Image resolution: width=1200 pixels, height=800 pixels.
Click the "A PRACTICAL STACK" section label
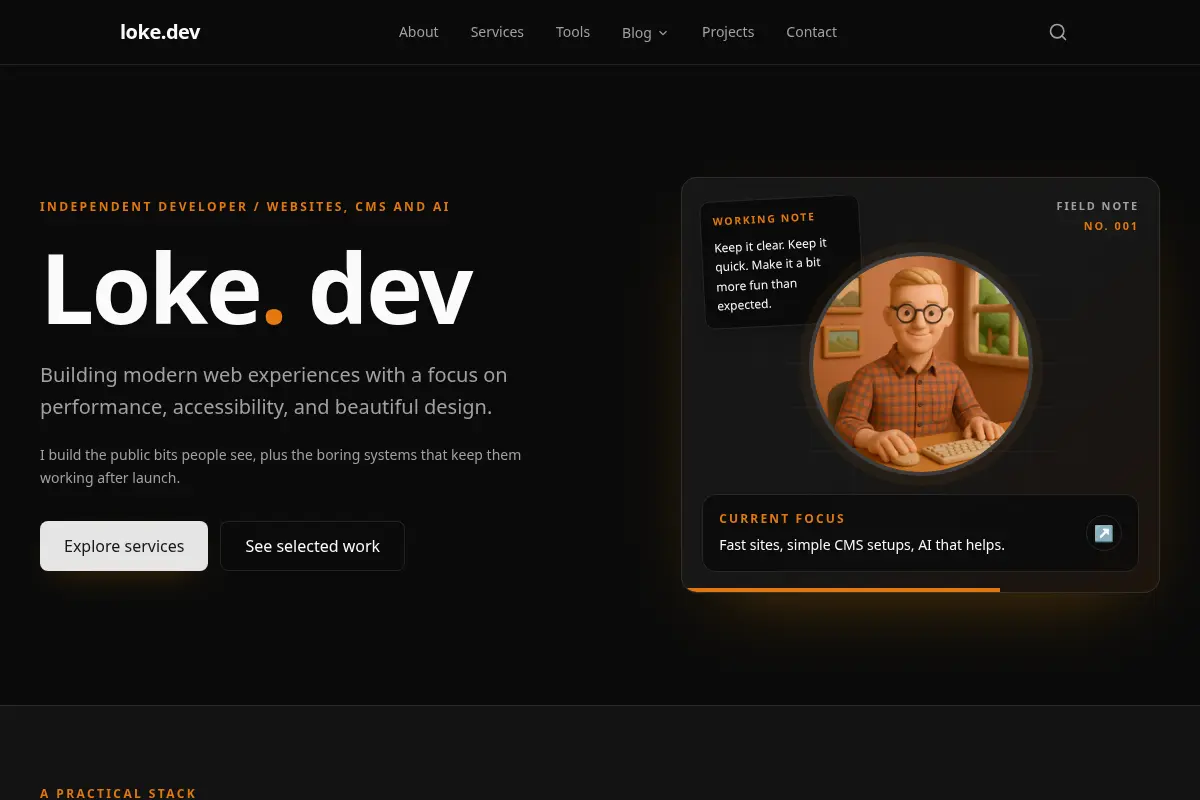coord(118,793)
